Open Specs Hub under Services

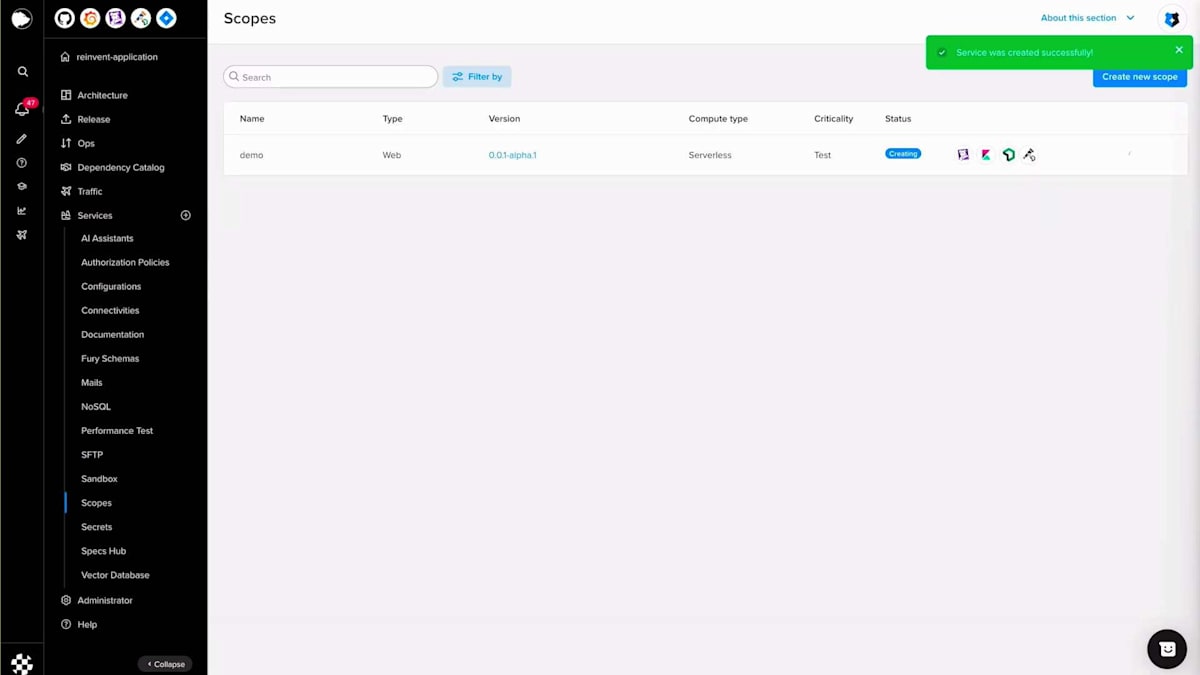tap(103, 551)
